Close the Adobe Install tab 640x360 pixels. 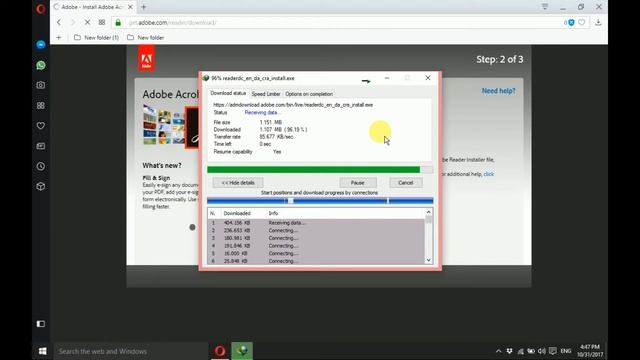pyautogui.click(x=130, y=7)
